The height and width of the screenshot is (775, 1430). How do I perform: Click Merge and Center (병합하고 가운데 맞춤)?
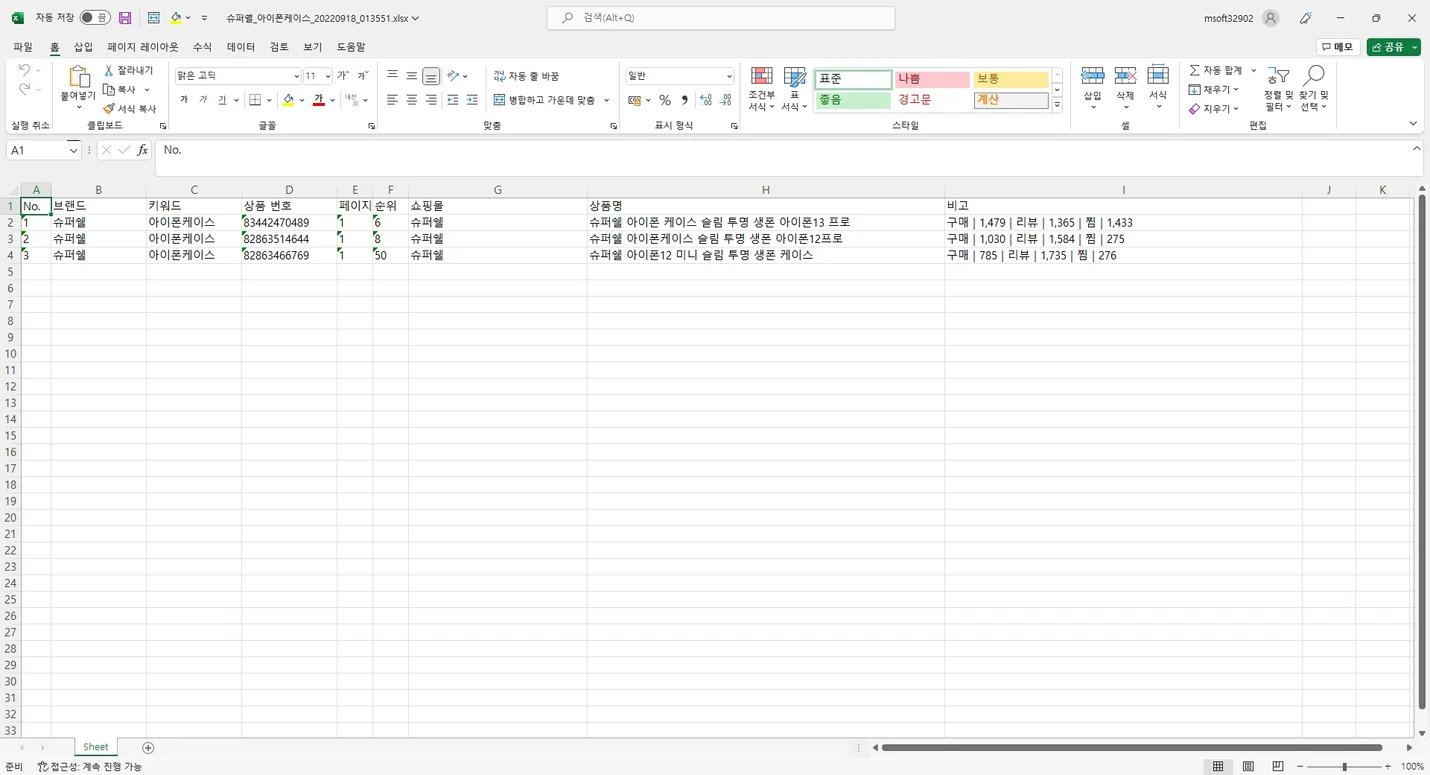point(545,100)
